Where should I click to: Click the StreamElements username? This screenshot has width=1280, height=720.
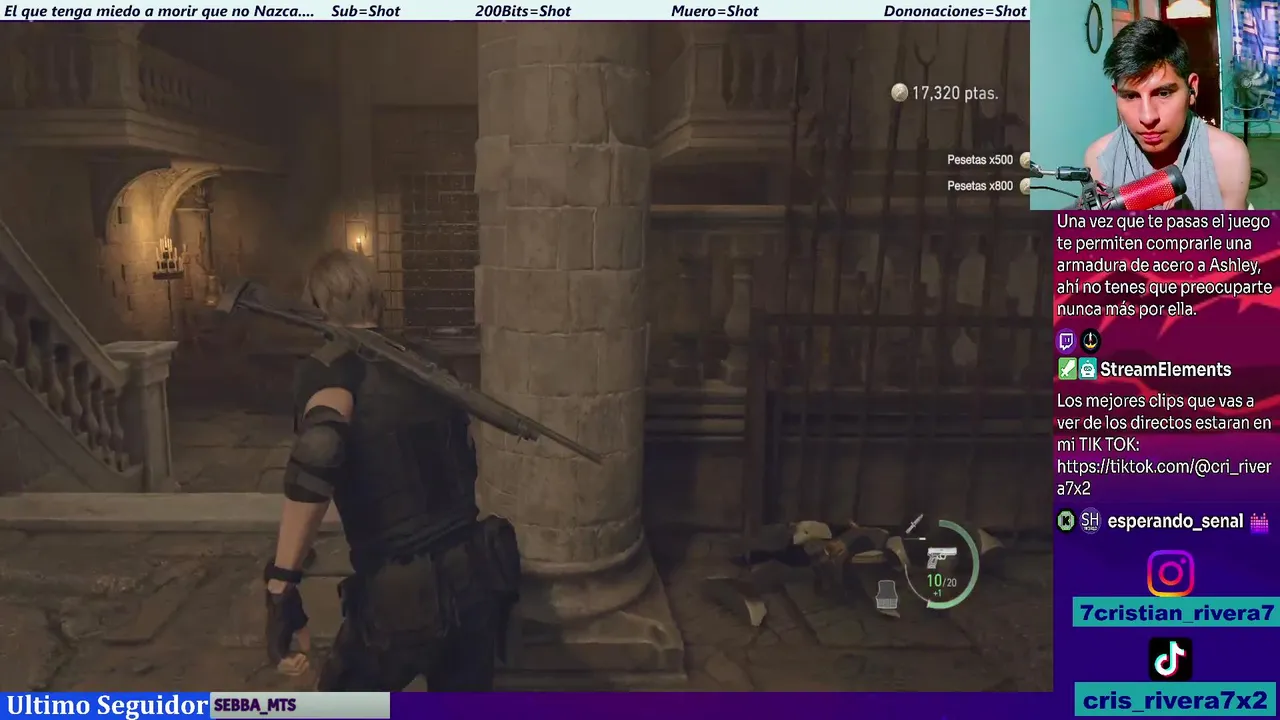[x=1165, y=370]
